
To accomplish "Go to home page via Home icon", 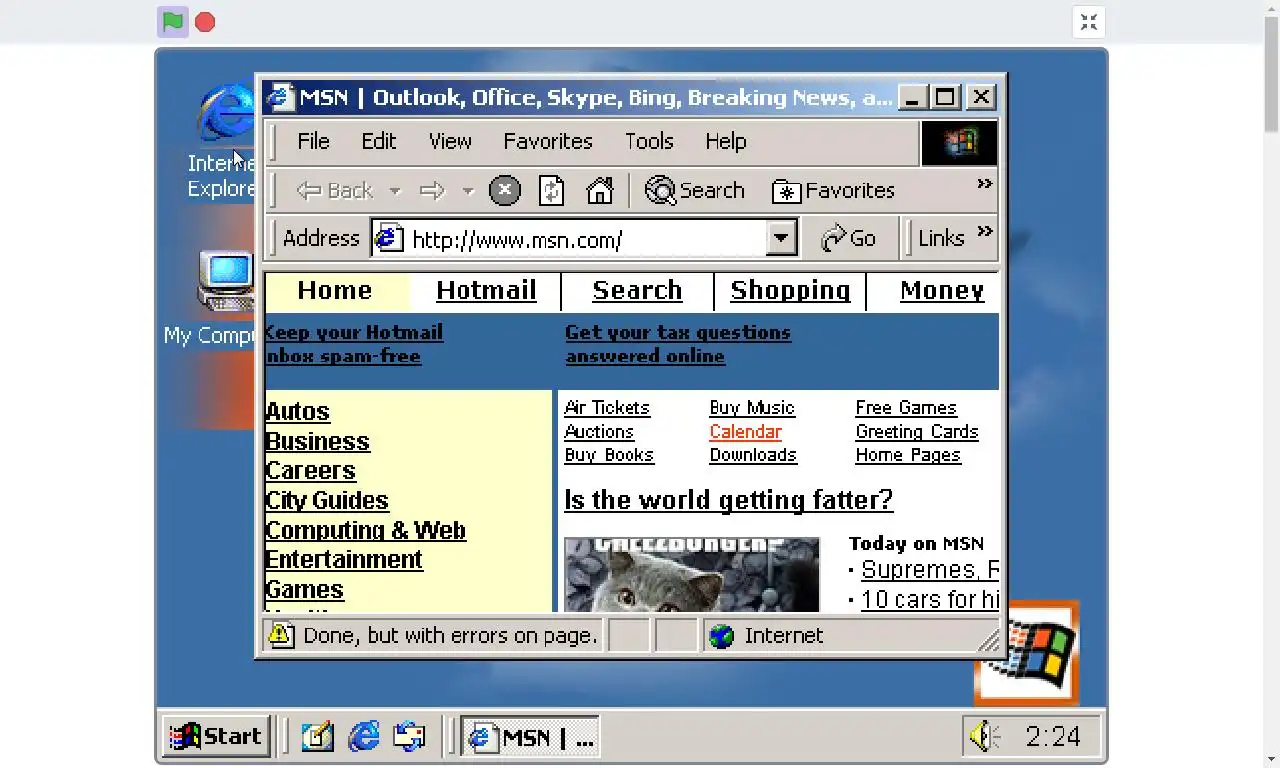I will click(x=600, y=190).
